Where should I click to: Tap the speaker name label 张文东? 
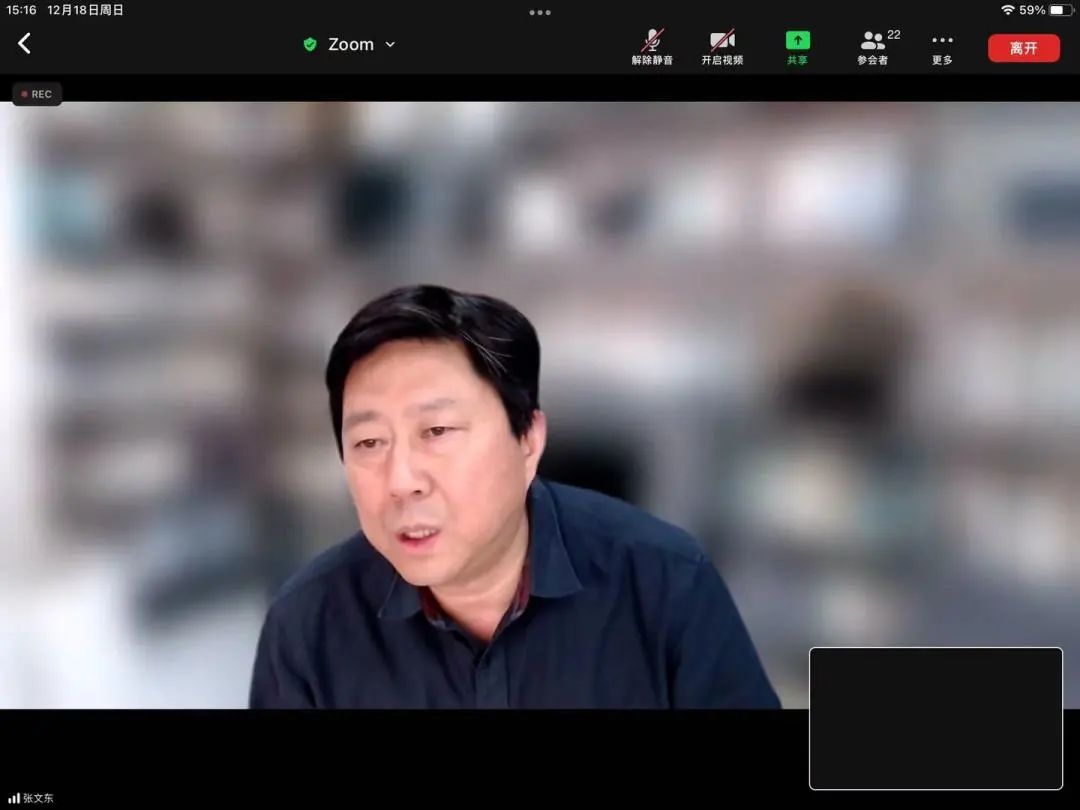(x=38, y=798)
